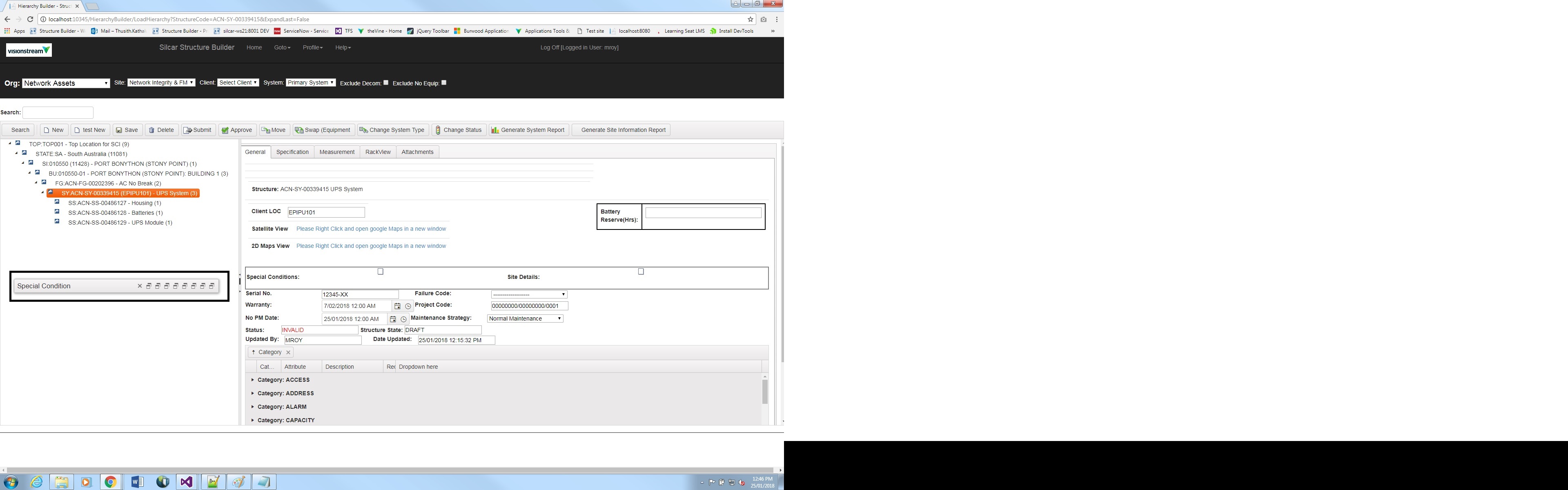Image resolution: width=1568 pixels, height=490 pixels.
Task: Tick the Site Details checkbox
Action: tap(640, 272)
